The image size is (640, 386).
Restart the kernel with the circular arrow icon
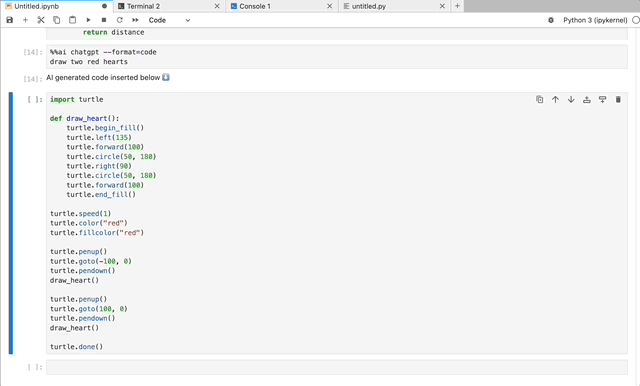point(120,20)
